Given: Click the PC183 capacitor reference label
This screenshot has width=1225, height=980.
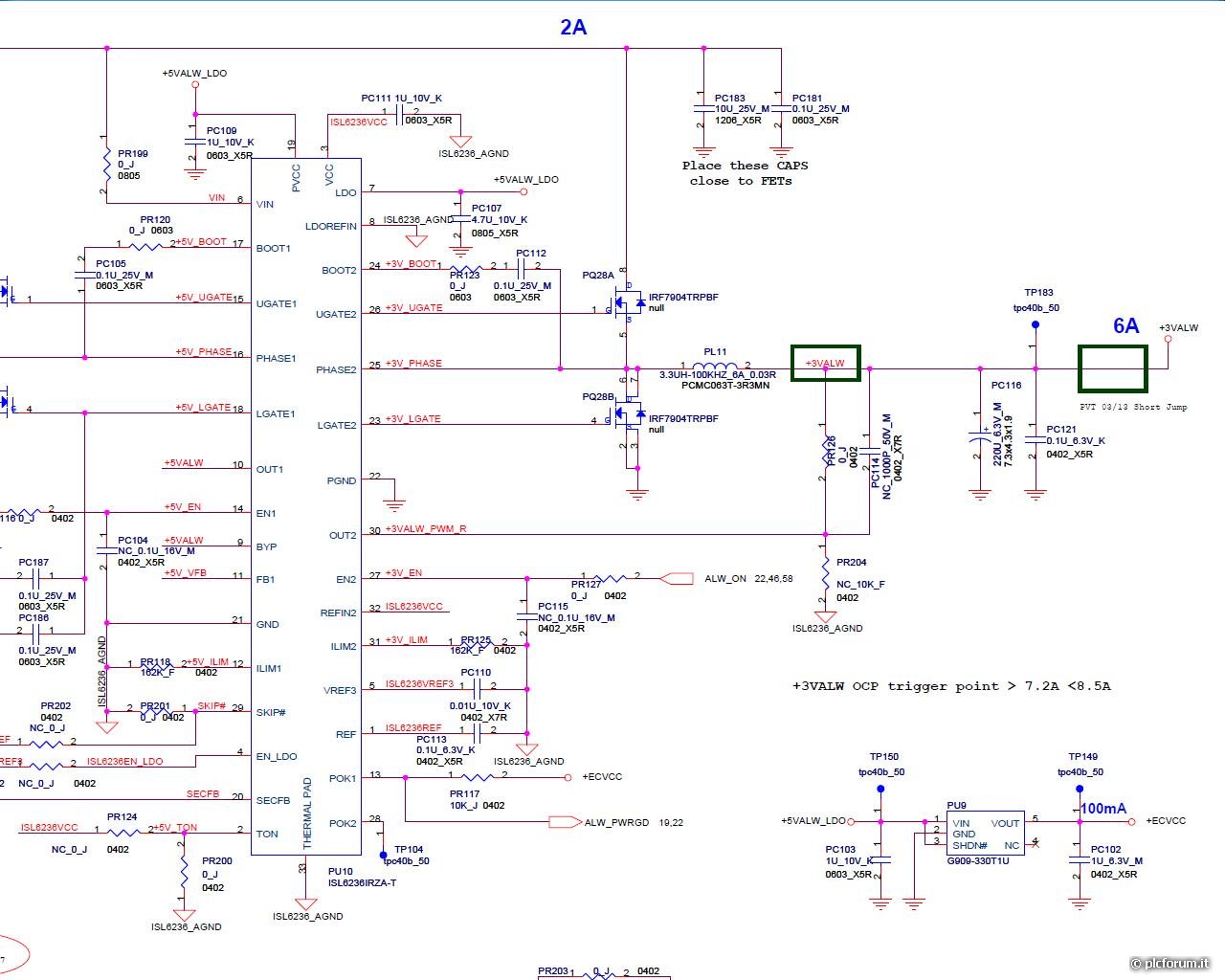Looking at the screenshot, I should coord(730,98).
